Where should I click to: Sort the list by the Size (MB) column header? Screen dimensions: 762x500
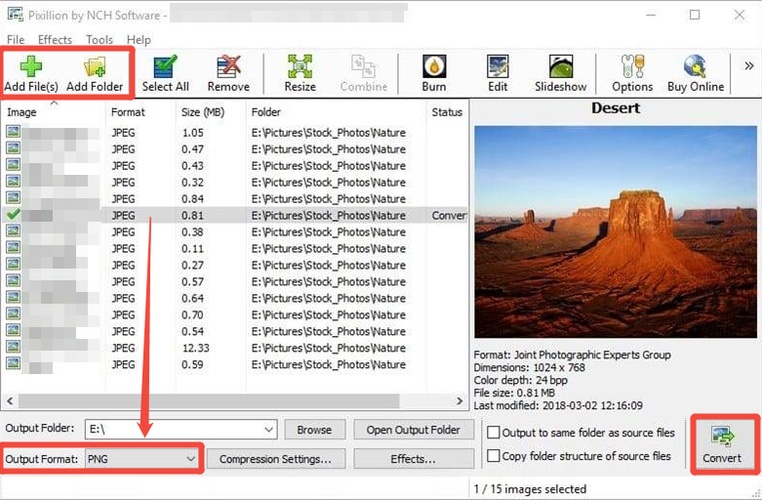pos(203,112)
